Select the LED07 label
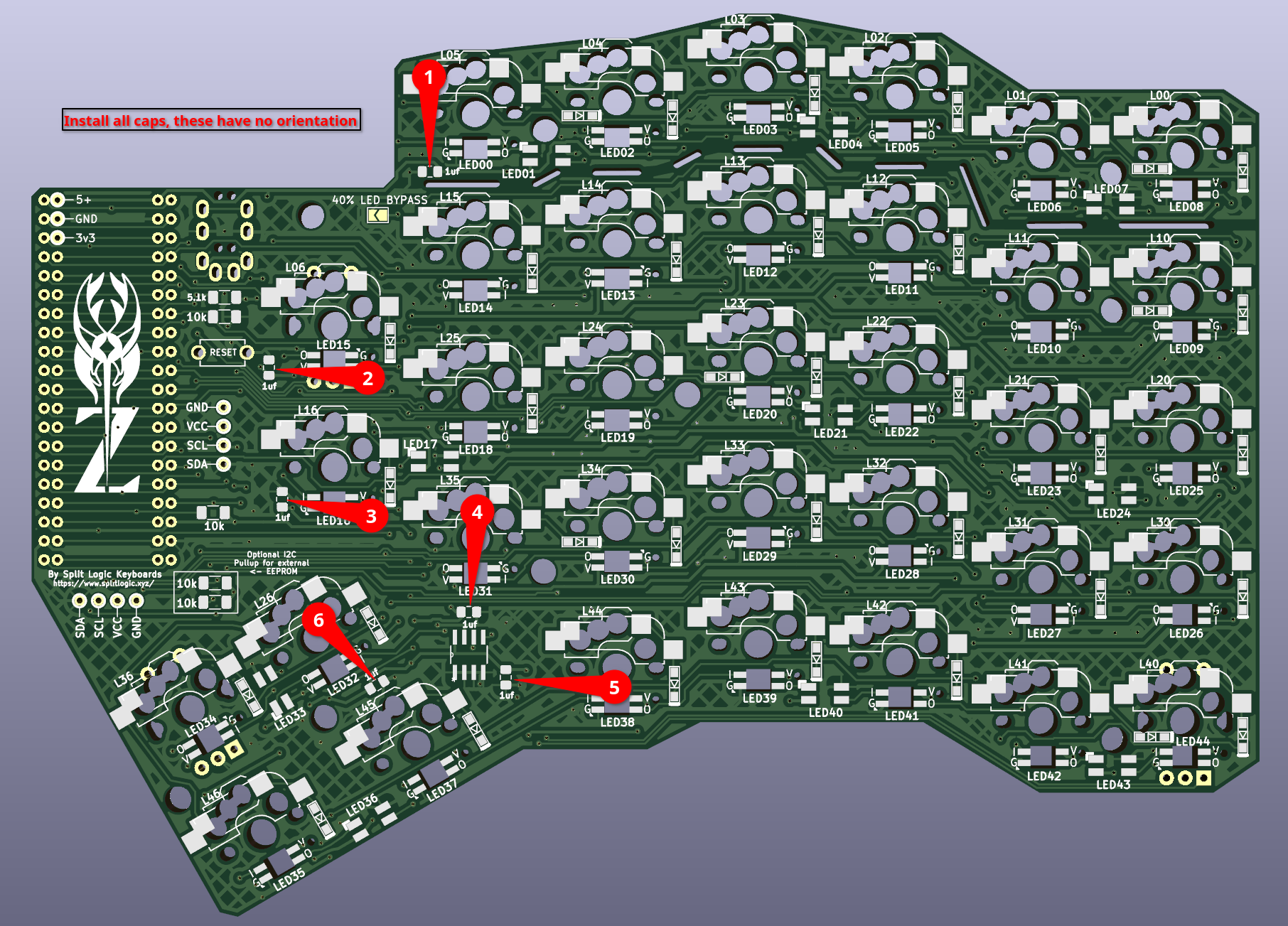The image size is (1288, 926). [1111, 189]
